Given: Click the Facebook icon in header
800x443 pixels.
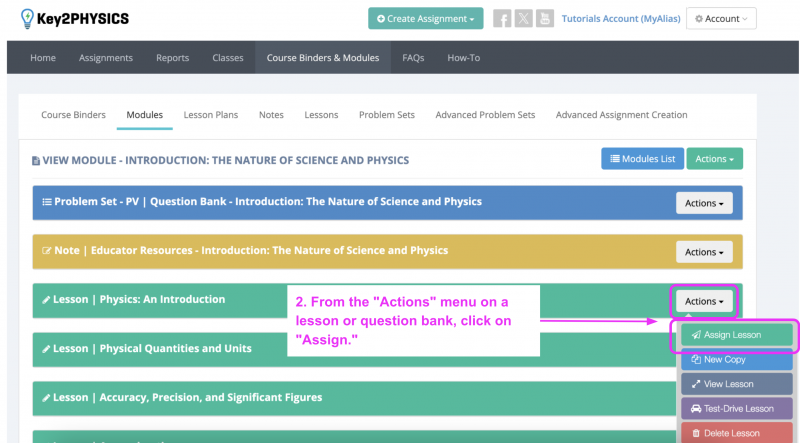Looking at the screenshot, I should pos(503,19).
